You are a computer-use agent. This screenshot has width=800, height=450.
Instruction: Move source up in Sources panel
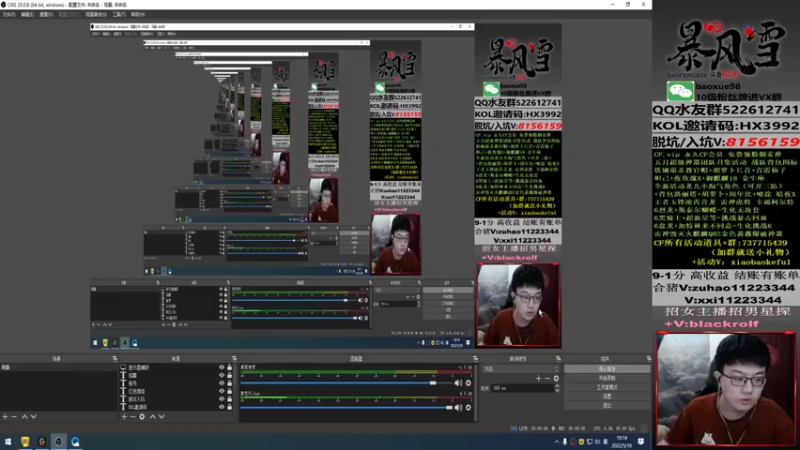152,417
